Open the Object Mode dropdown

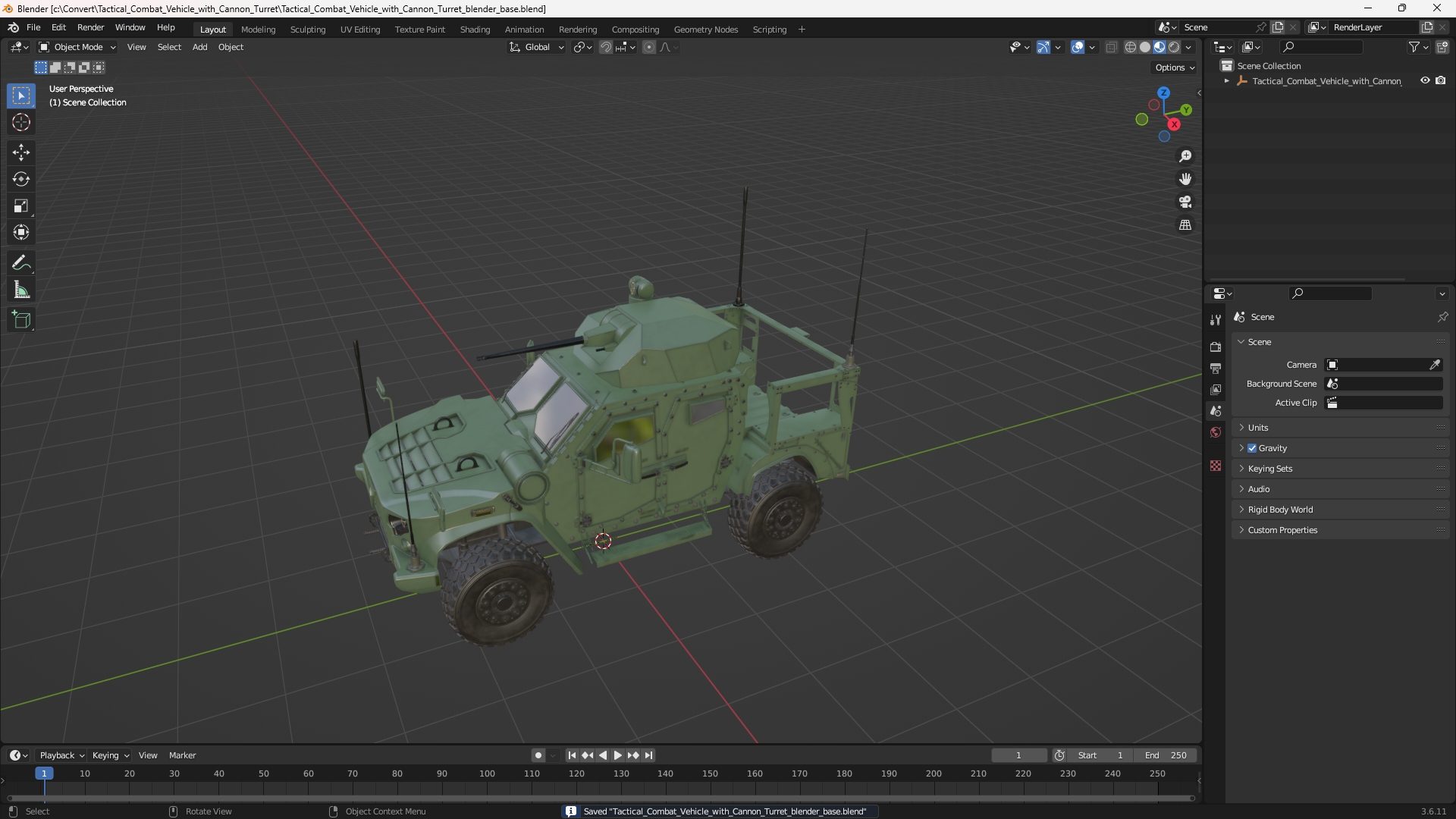77,47
